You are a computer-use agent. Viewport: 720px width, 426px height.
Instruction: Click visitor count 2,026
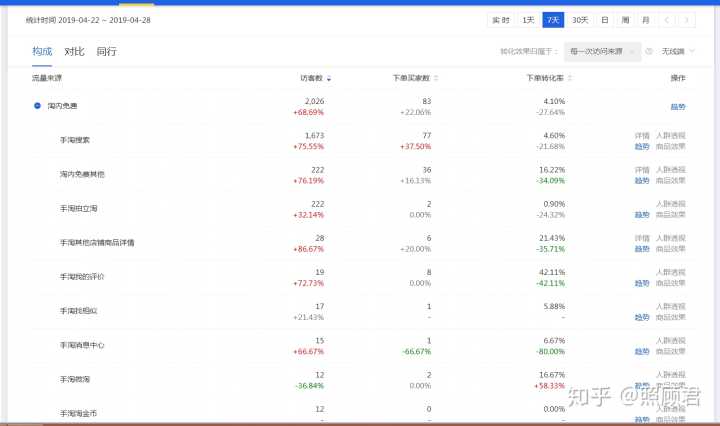click(315, 101)
